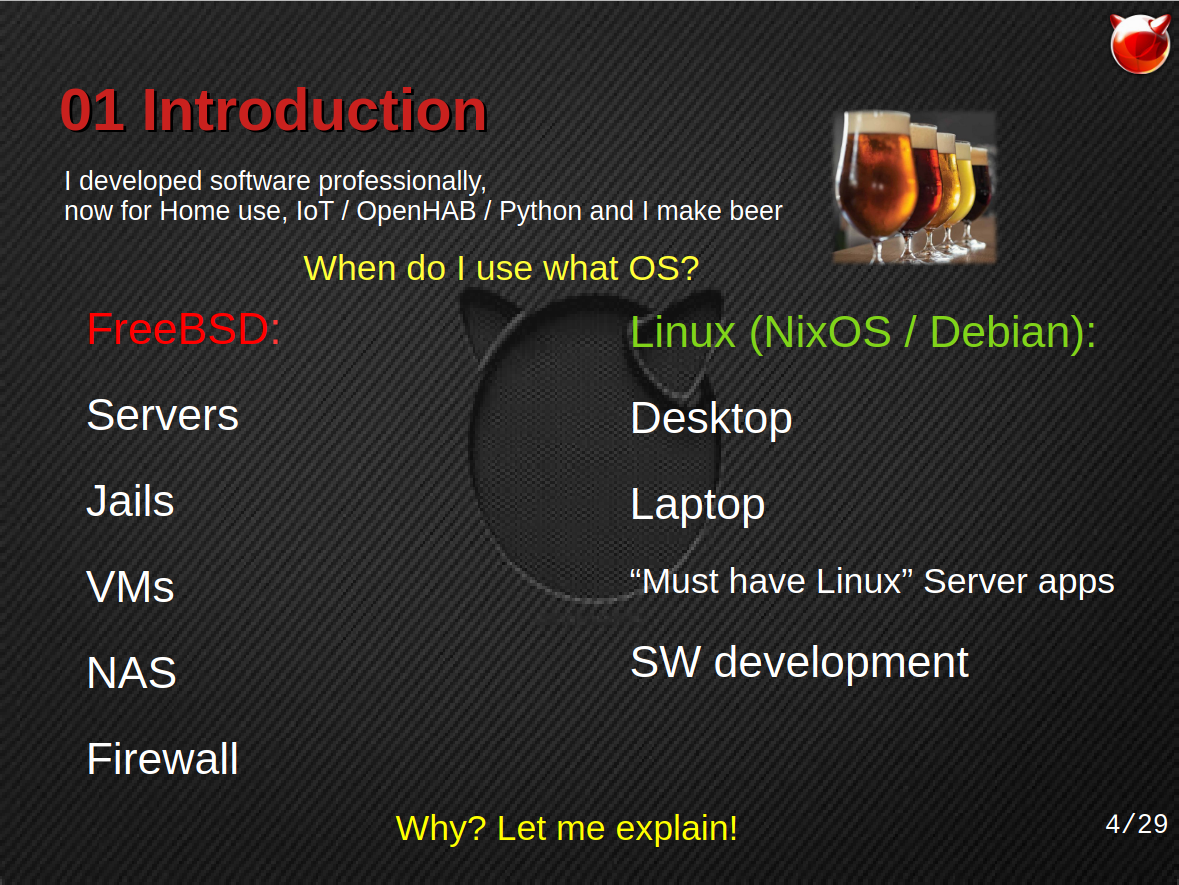Image resolution: width=1179 pixels, height=885 pixels.
Task: Click the red 'FreeBSD:' heading
Action: 184,329
